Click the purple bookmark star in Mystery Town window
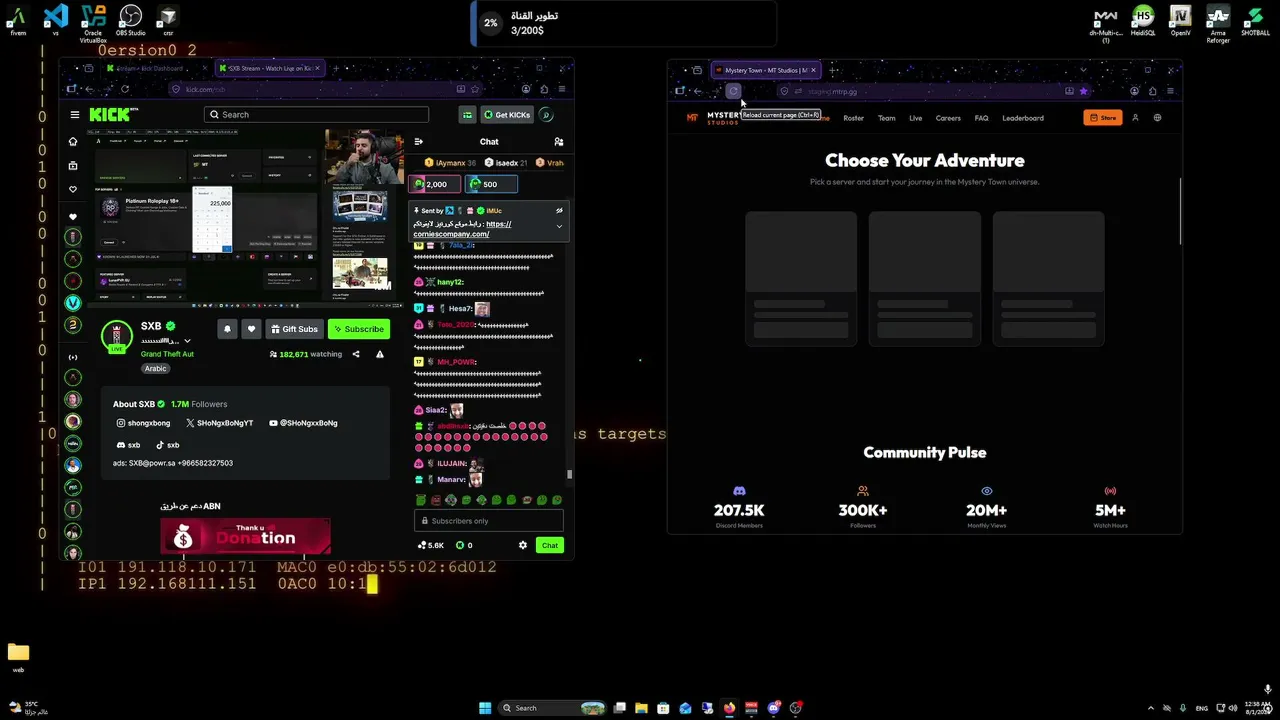 click(x=1083, y=91)
